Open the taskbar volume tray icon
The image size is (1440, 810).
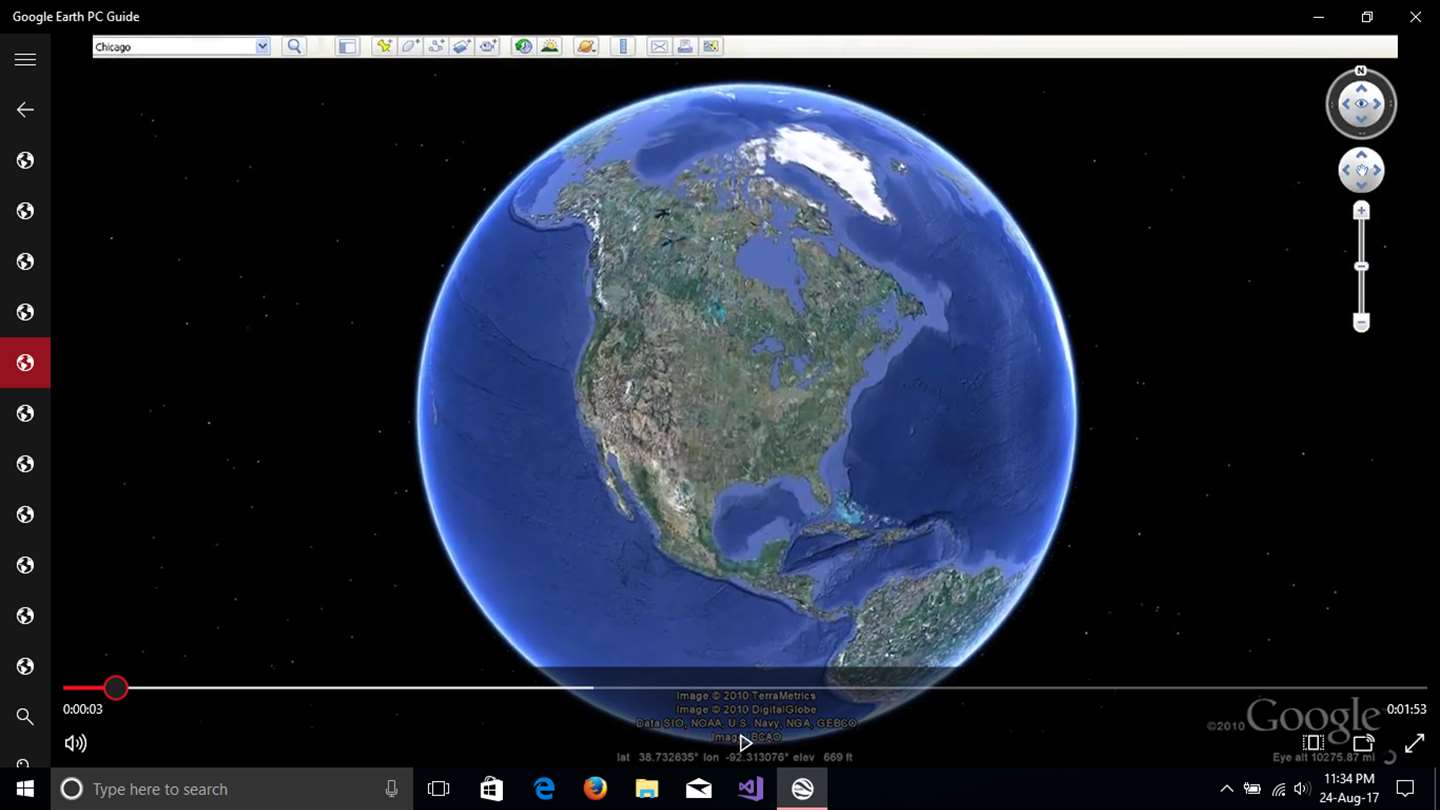point(1301,789)
